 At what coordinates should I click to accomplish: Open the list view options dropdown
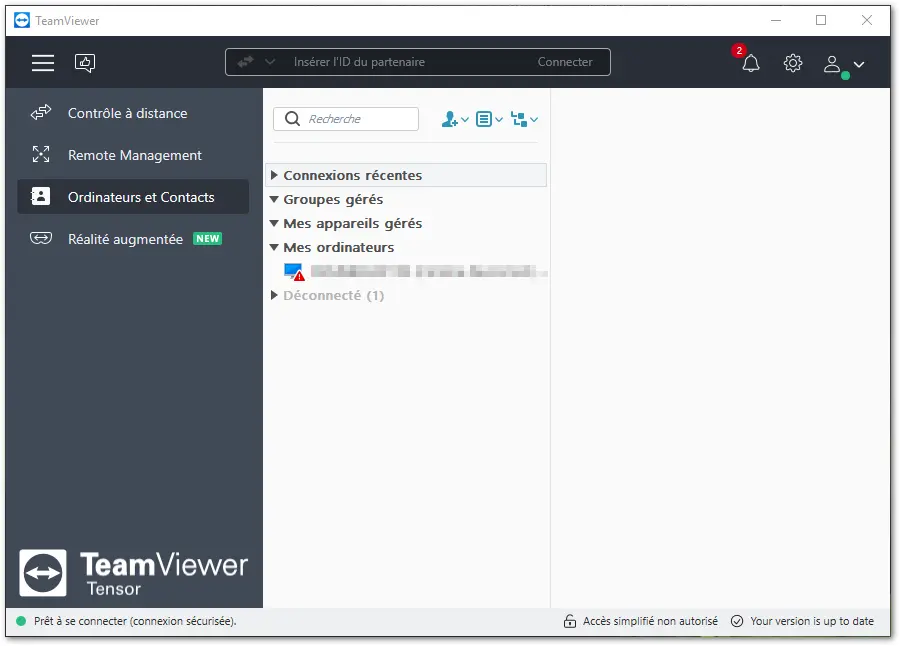(489, 119)
